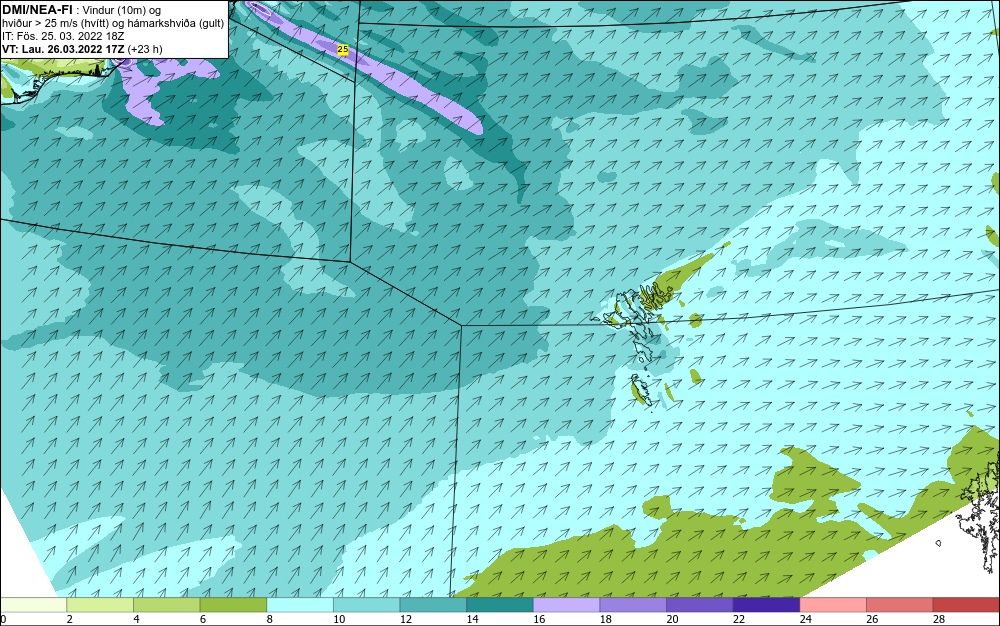Click the legend scale number 8
This screenshot has width=1000, height=626.
[270, 619]
